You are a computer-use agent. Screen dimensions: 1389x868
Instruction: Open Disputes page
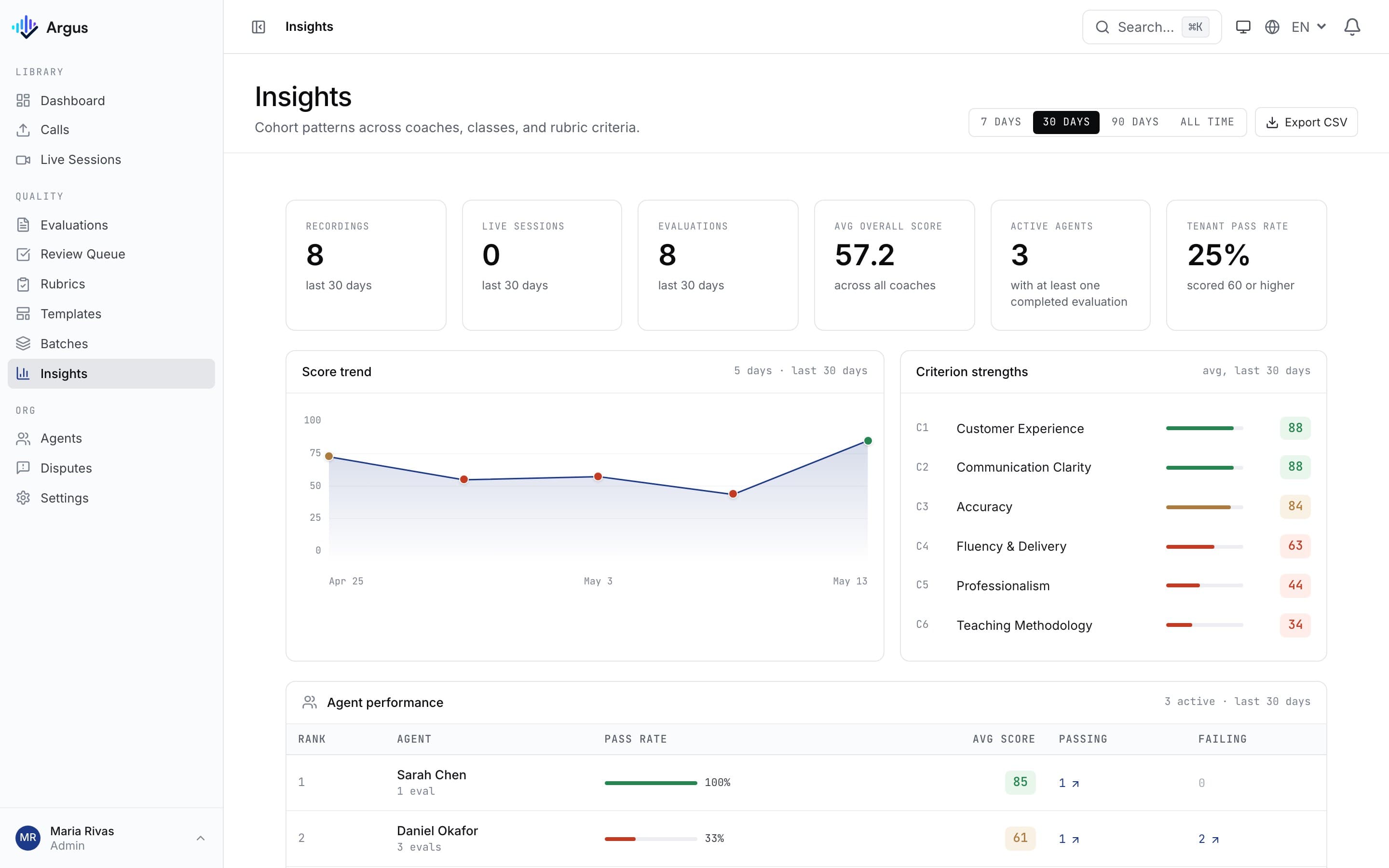[x=111, y=468]
